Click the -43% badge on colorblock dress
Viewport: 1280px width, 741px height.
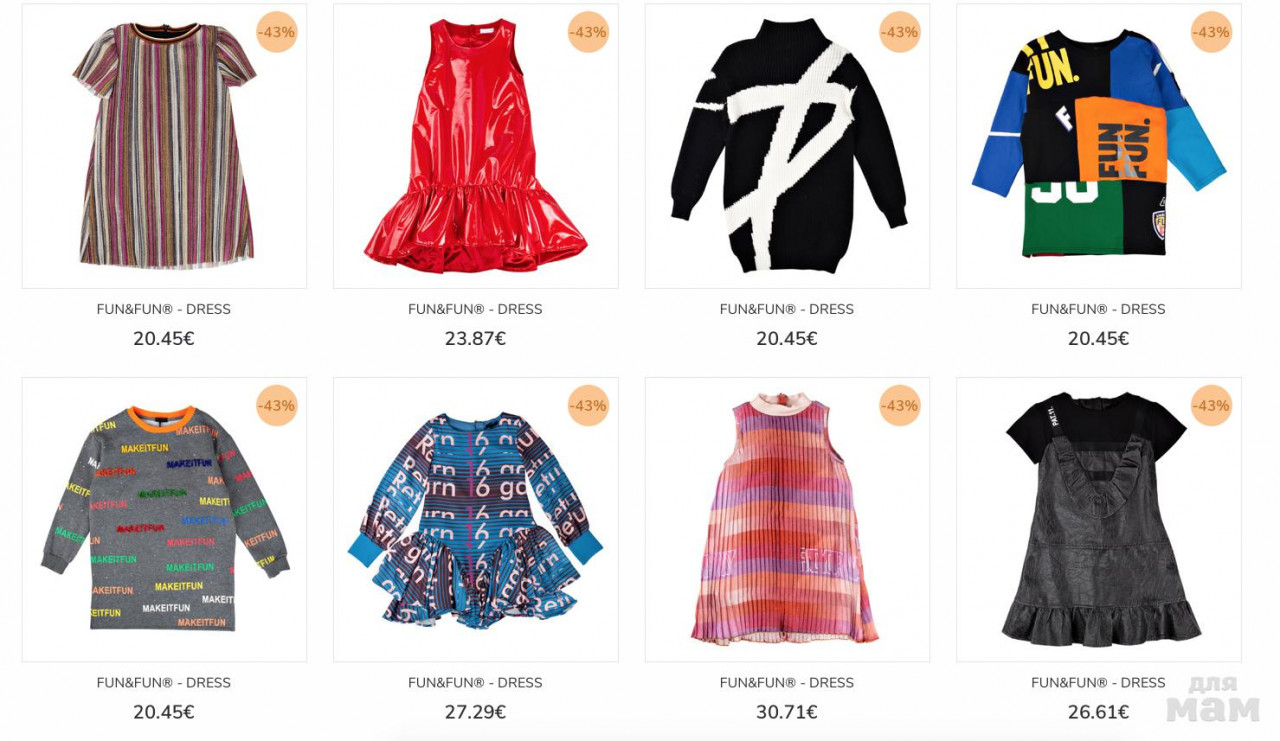coord(1212,32)
